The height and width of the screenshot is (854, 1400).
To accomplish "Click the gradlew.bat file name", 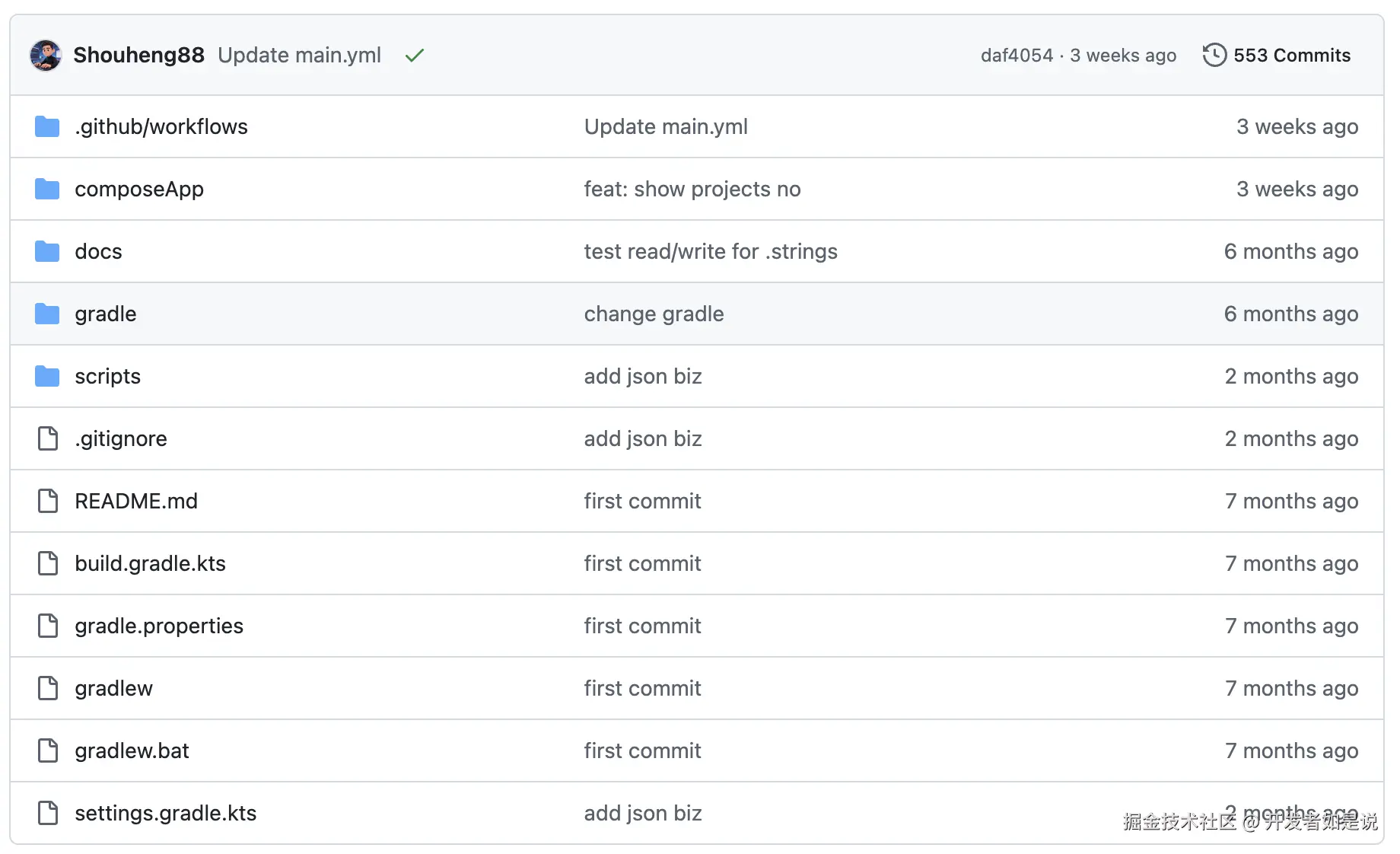I will pyautogui.click(x=131, y=750).
